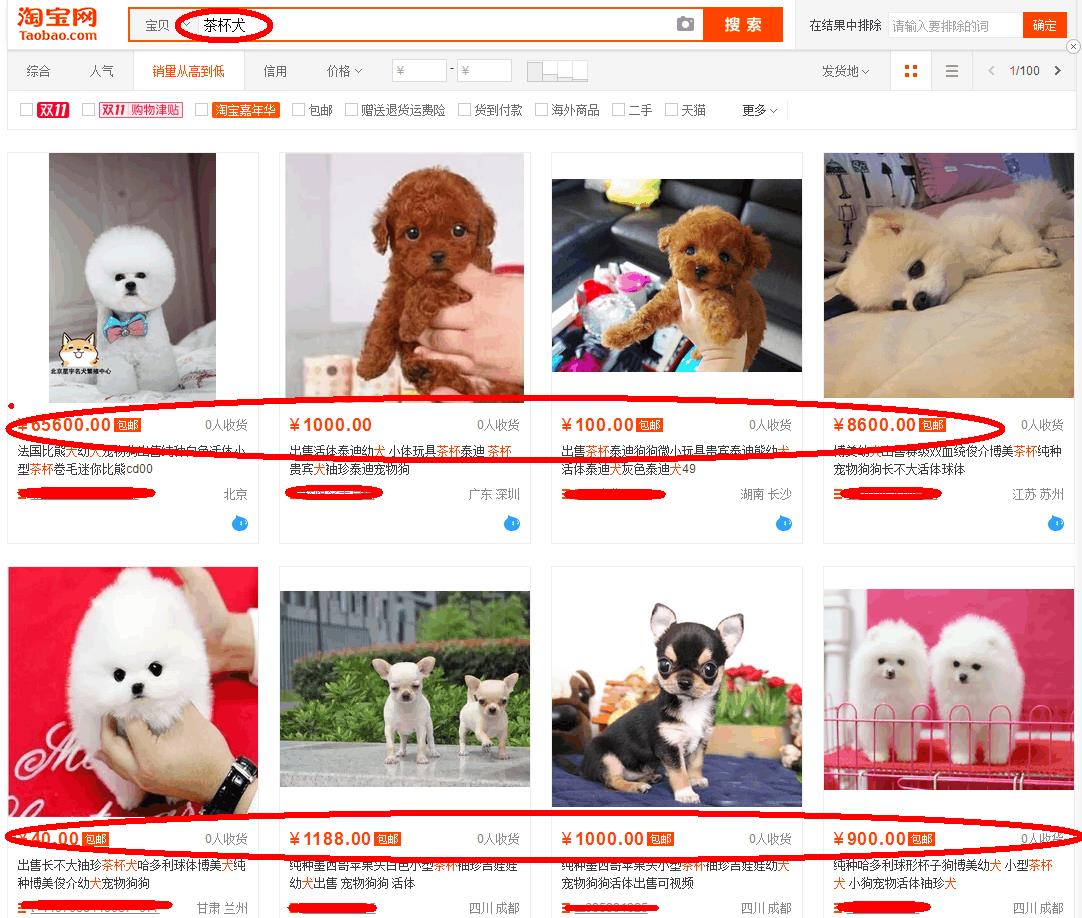Switch to list view layout
Screen dimensions: 1082x918
tap(951, 71)
